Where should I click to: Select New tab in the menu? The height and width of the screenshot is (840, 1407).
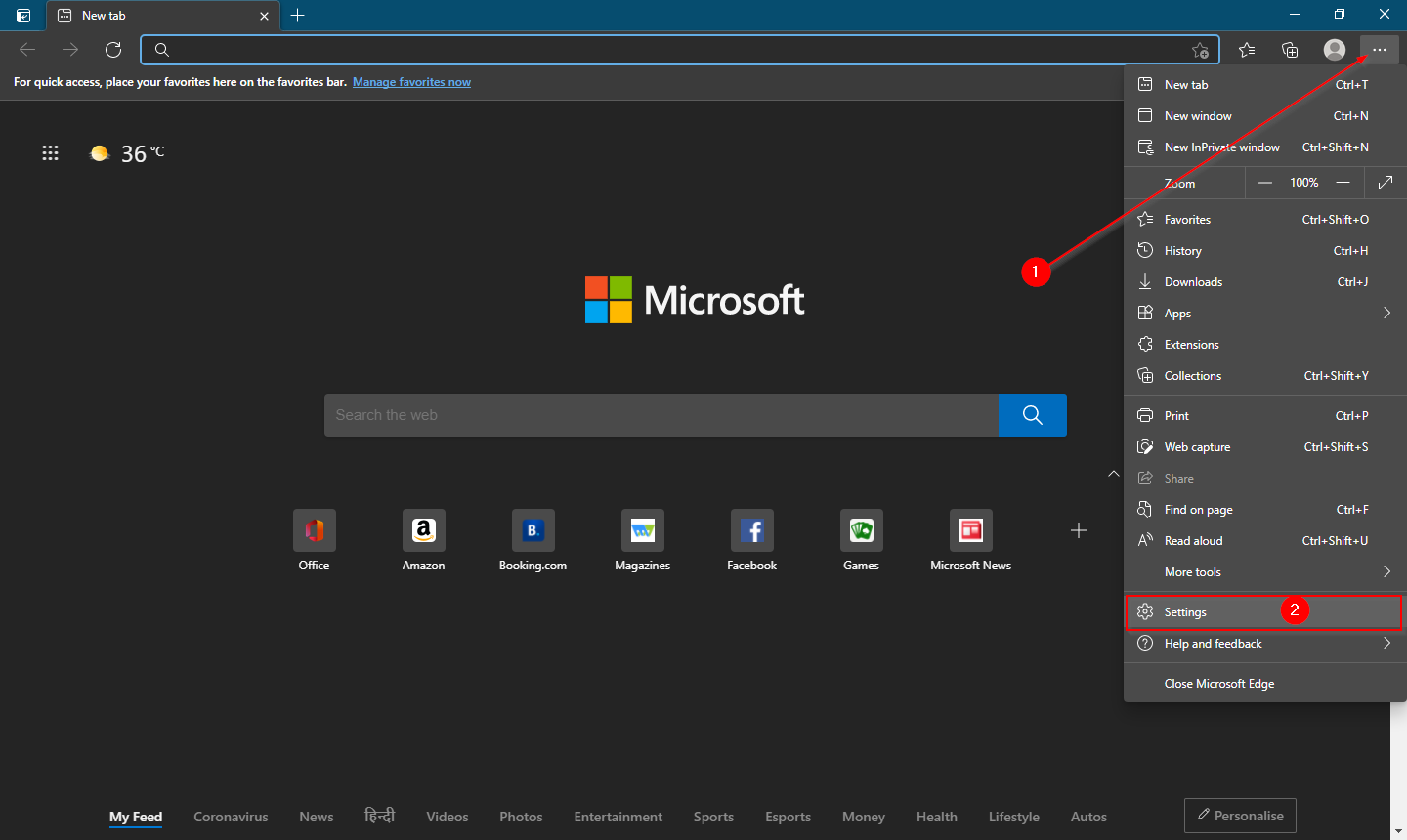click(1265, 85)
